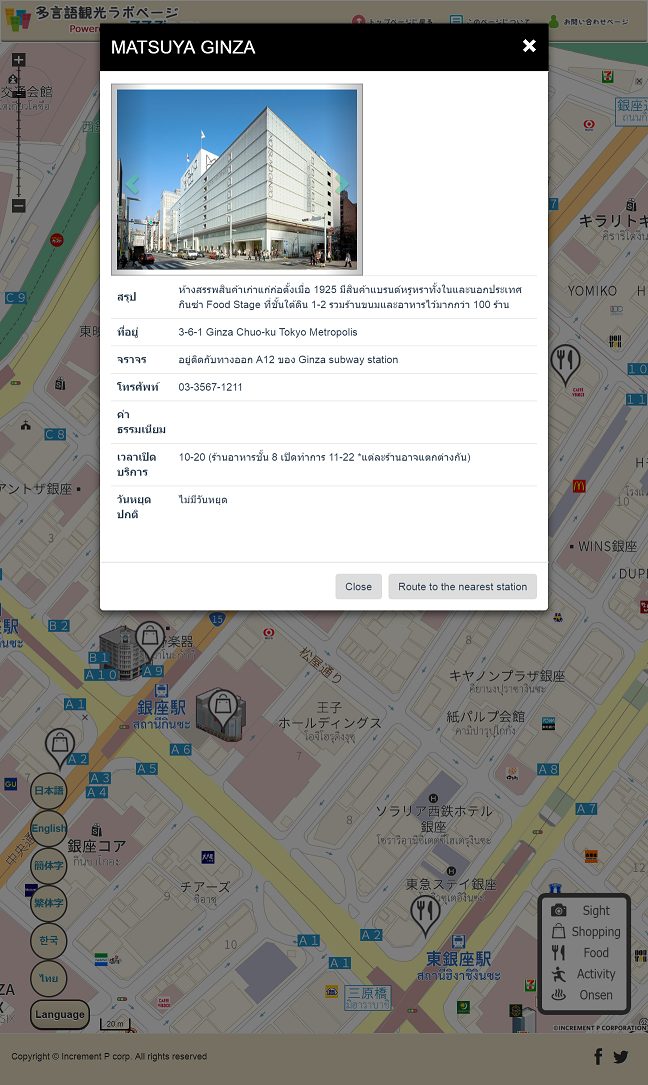Toggle the Language menu button
This screenshot has height=1085, width=648.
pos(60,1014)
